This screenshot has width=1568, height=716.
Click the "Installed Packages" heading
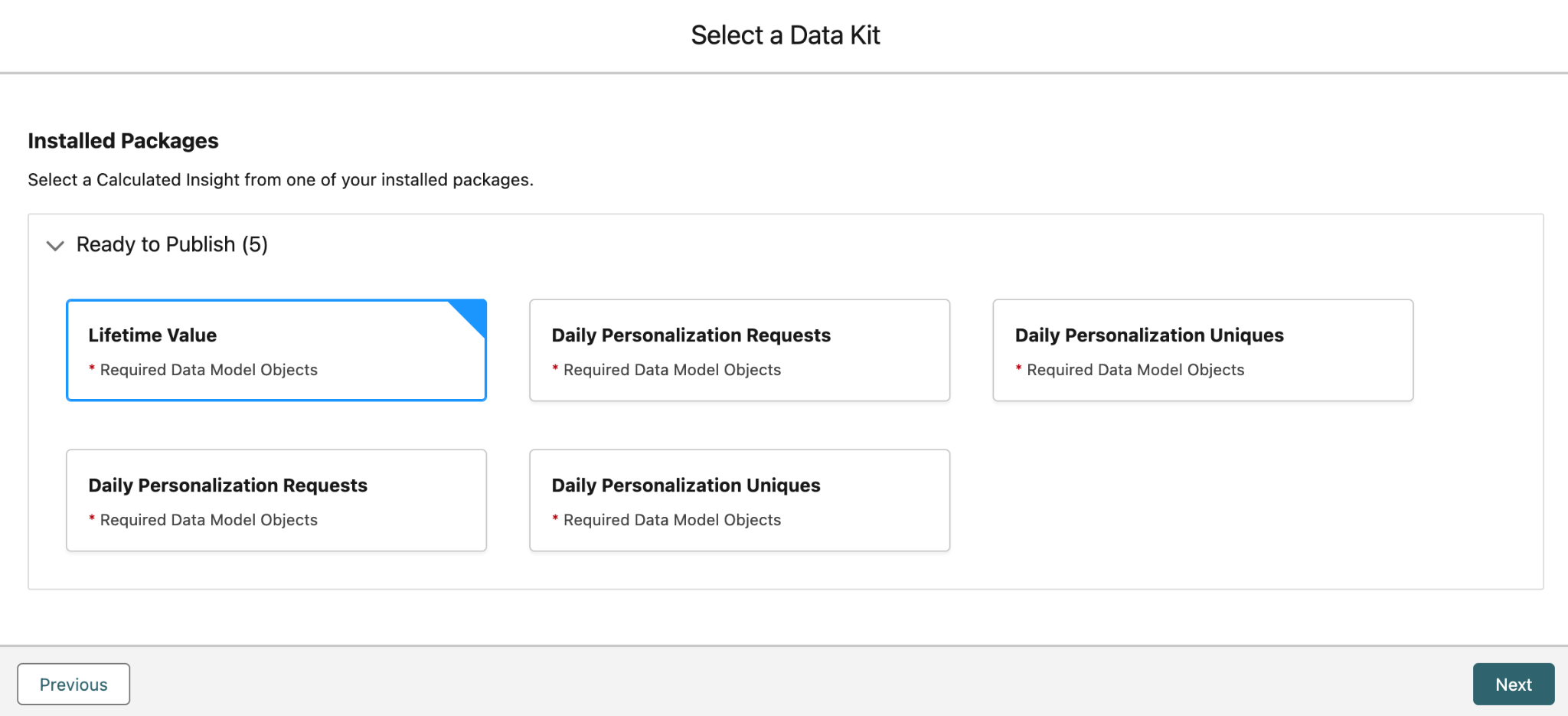pos(123,141)
